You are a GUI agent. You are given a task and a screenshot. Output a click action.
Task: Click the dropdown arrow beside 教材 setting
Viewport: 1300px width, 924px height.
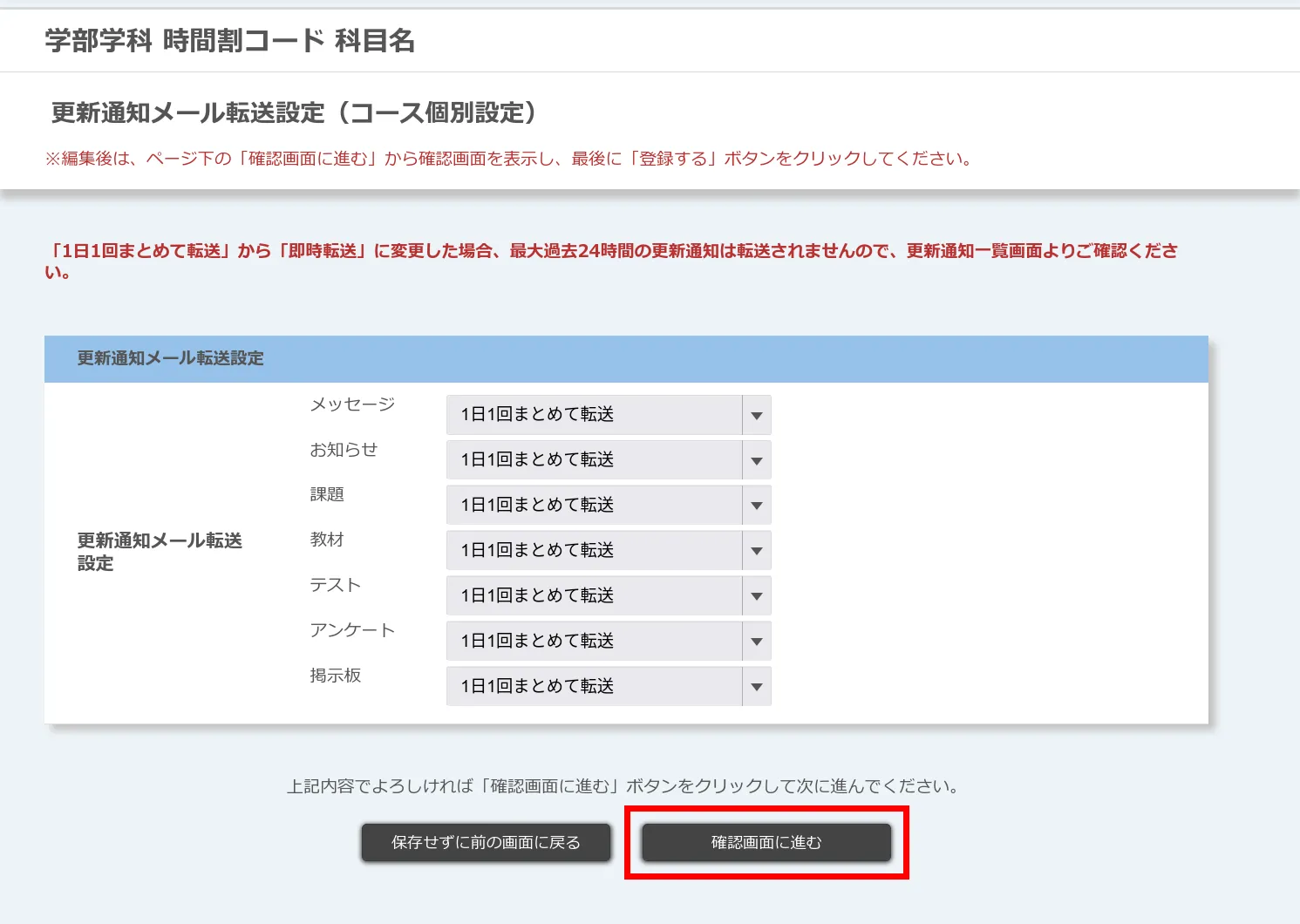click(757, 550)
